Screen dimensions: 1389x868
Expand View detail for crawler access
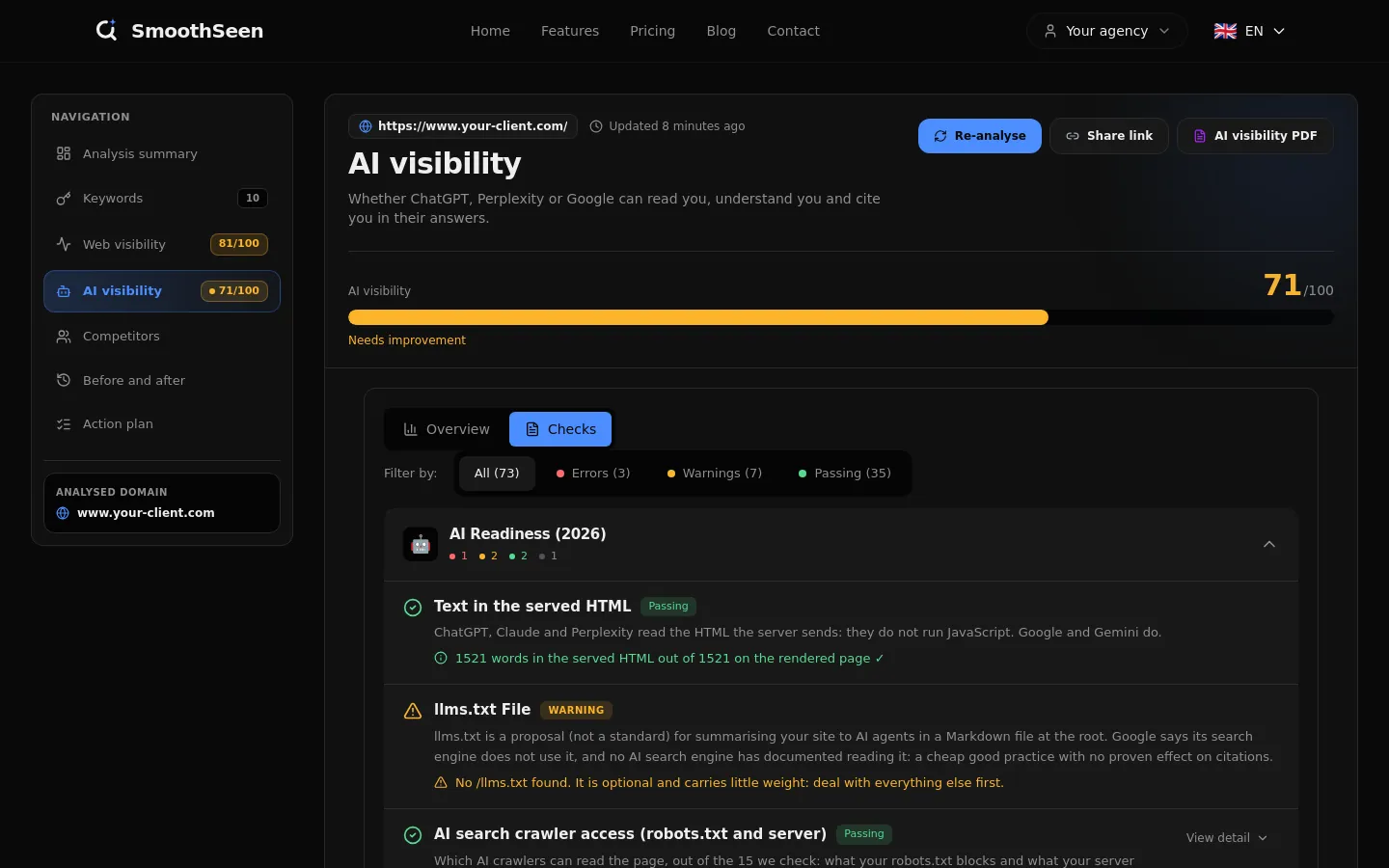click(1226, 838)
